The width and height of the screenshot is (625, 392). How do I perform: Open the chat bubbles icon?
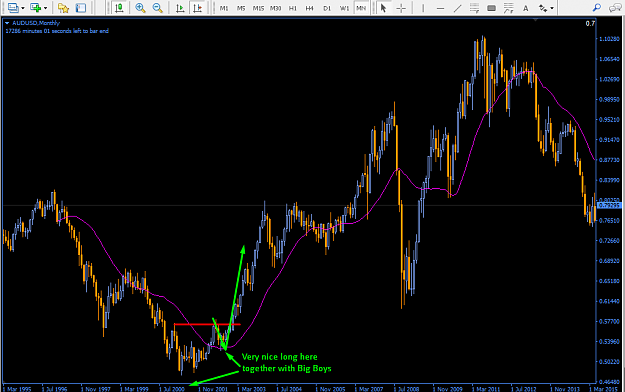coord(615,8)
